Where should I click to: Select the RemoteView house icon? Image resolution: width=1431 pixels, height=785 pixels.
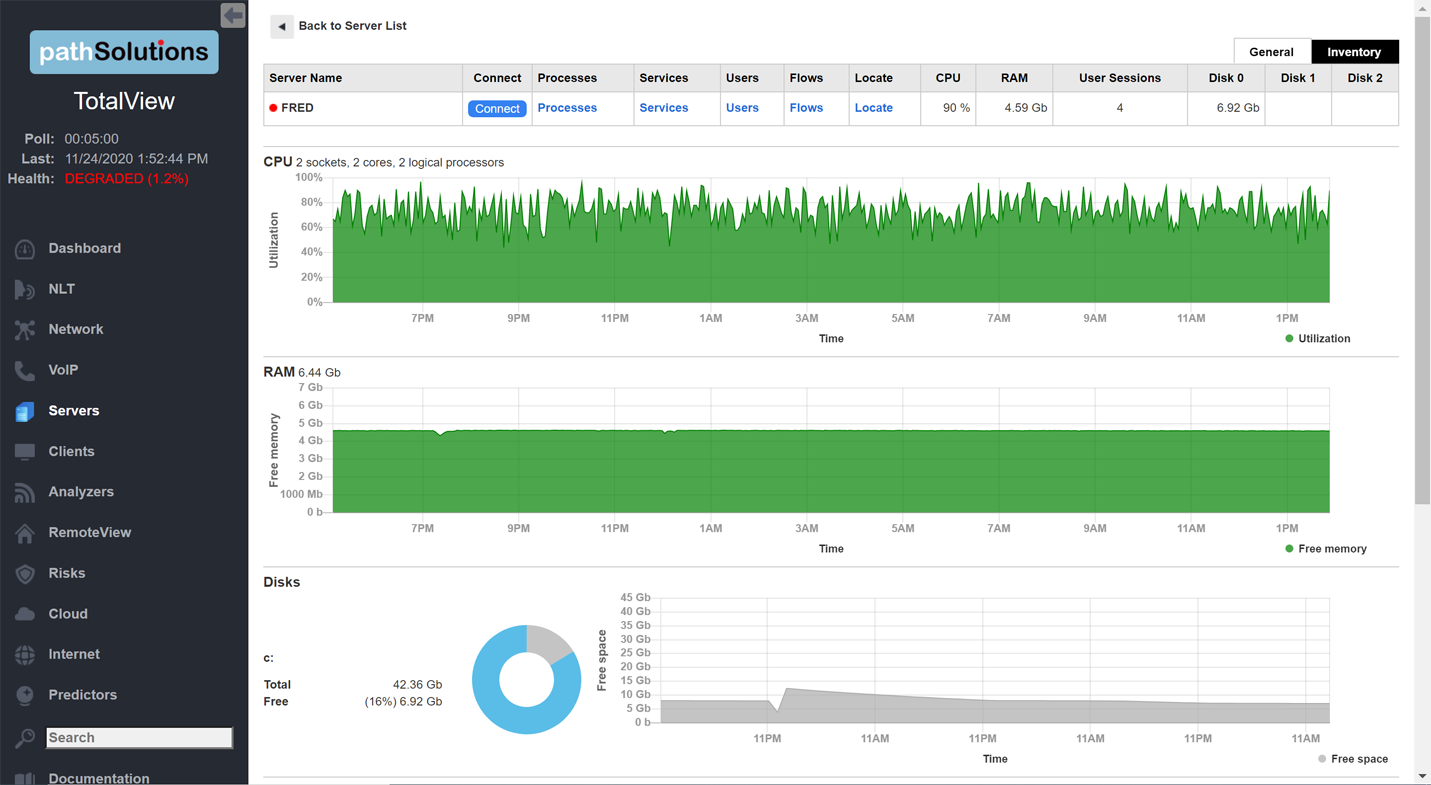[25, 533]
